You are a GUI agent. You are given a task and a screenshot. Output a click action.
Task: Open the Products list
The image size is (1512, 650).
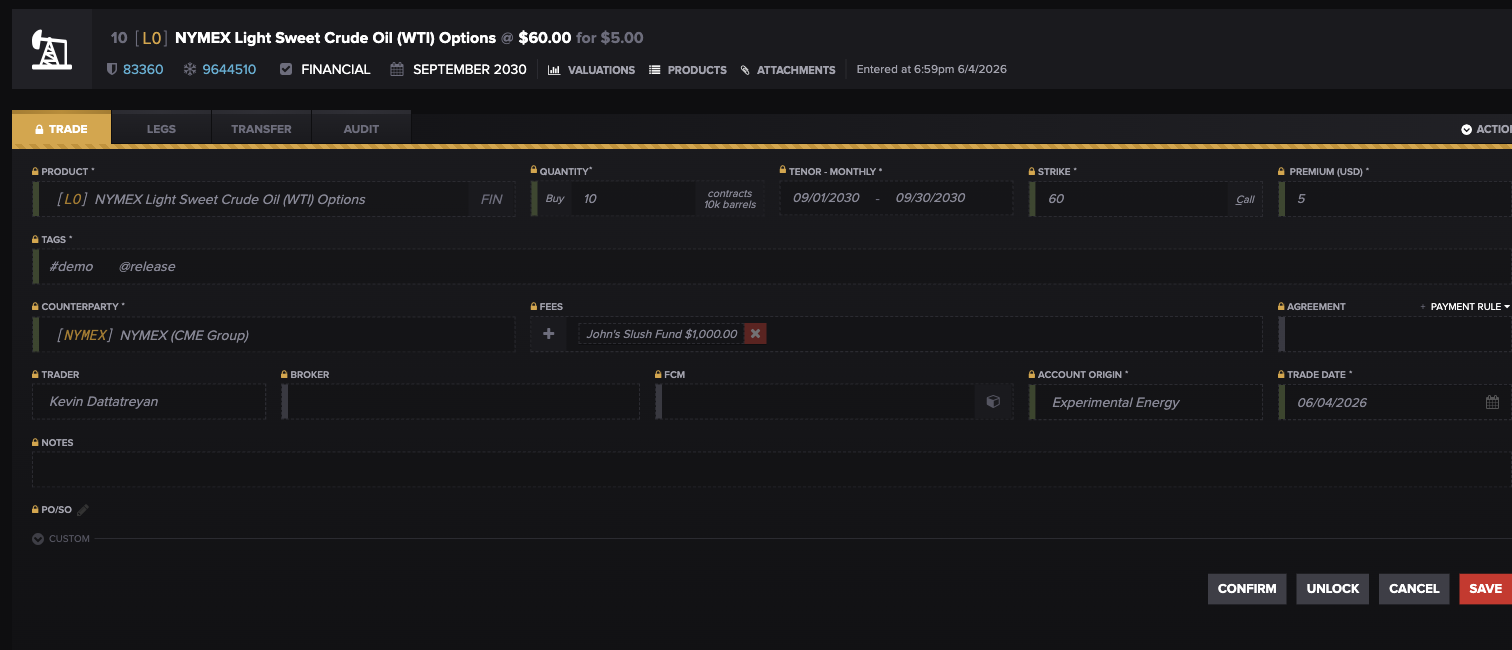688,70
